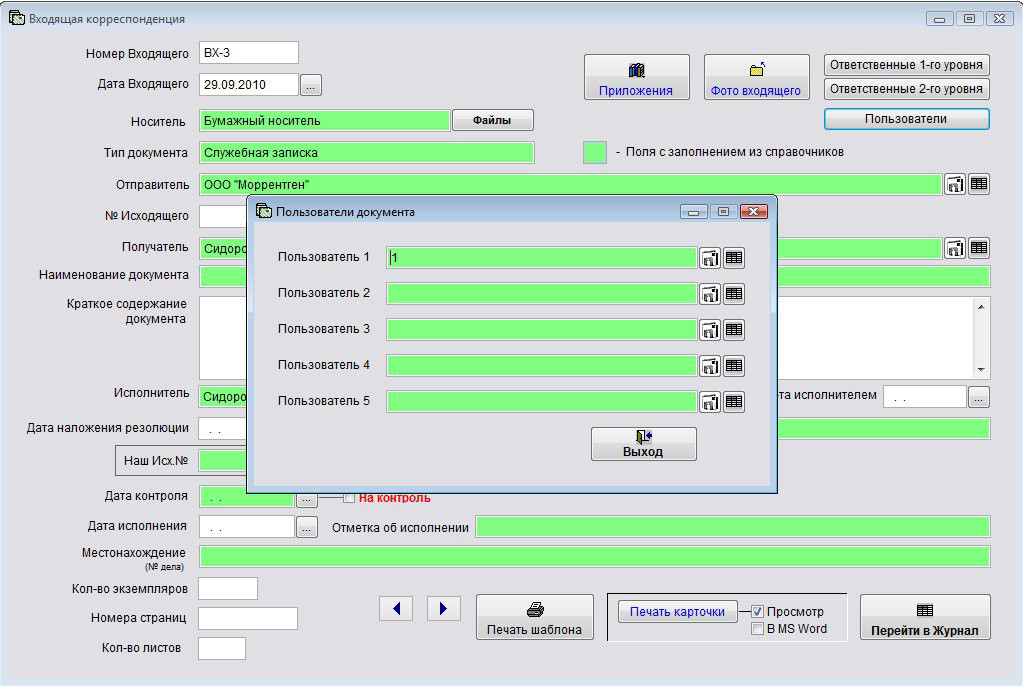
Task: Open date picker for Дата Входящего
Action: pos(311,86)
